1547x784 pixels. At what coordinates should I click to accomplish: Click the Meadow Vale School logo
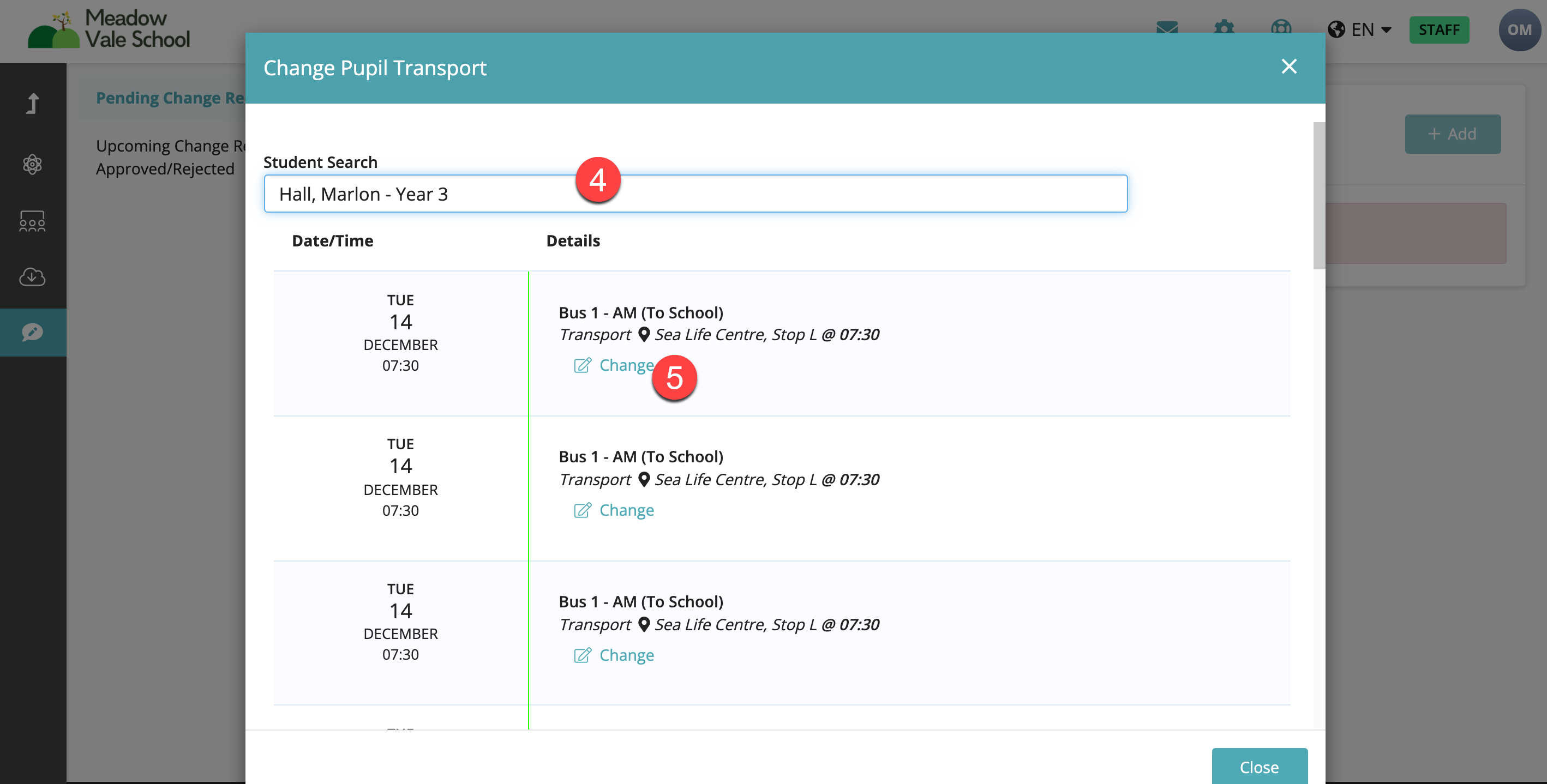click(109, 29)
